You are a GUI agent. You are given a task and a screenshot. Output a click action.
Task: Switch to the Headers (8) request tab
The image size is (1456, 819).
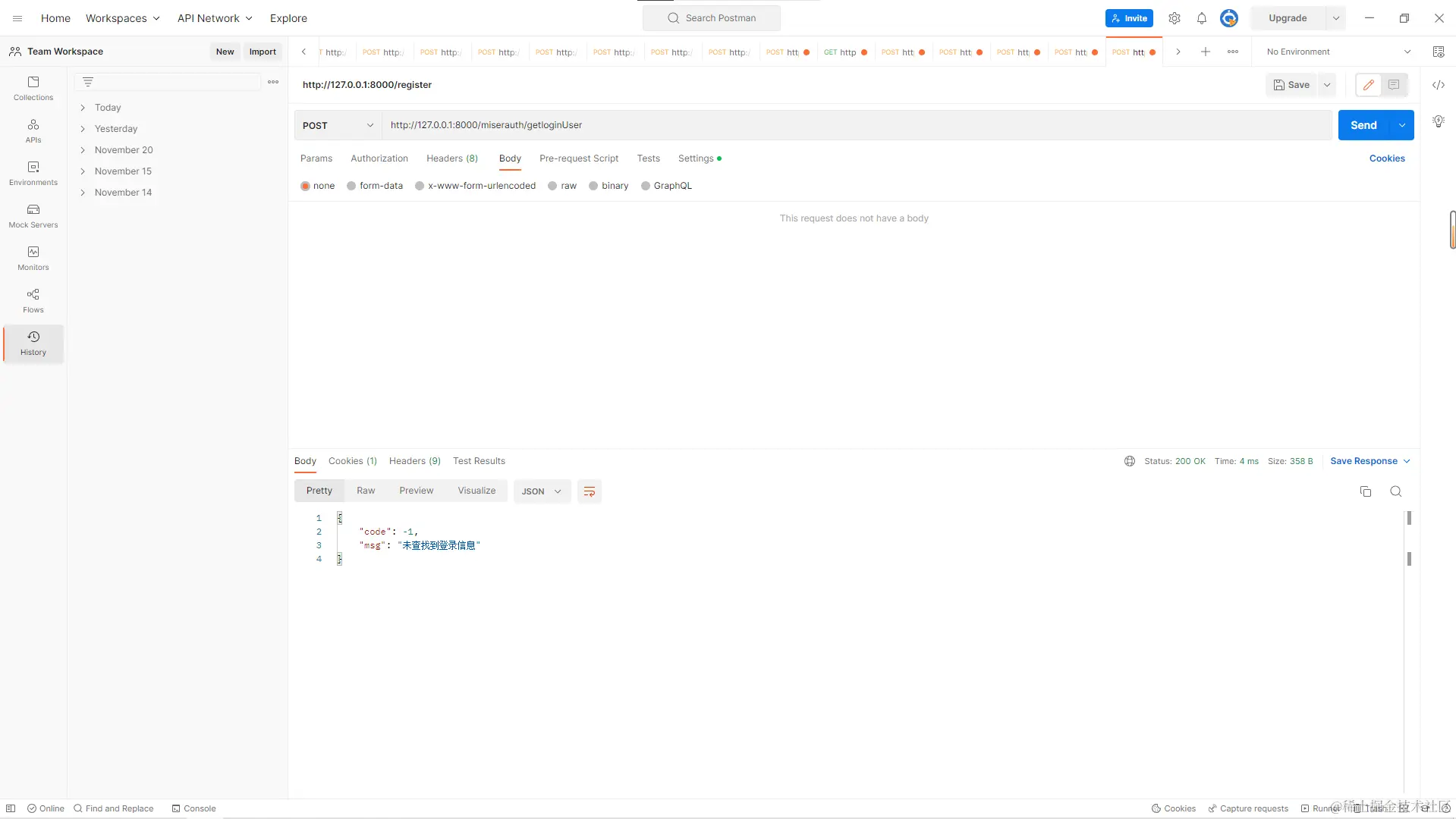452,158
